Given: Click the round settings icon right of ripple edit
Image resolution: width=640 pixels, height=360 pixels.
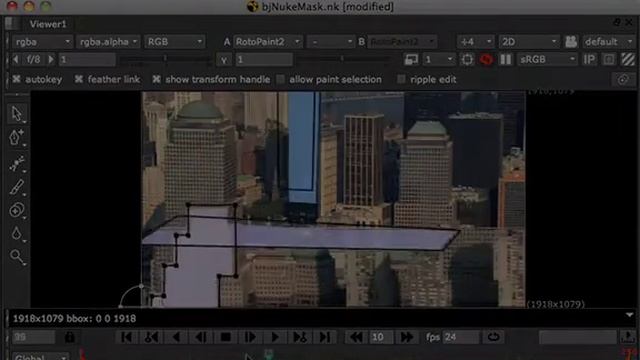Looking at the screenshot, I should [623, 80].
